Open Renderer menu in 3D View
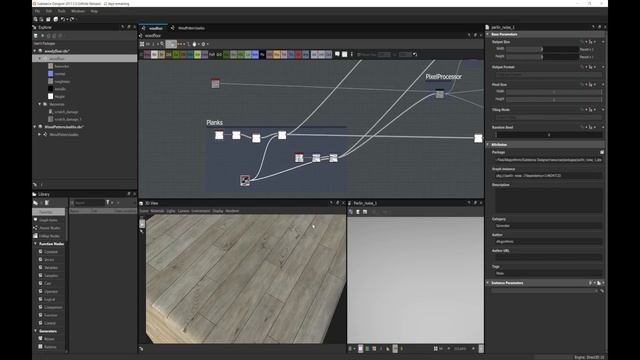640x360 pixels. point(232,211)
